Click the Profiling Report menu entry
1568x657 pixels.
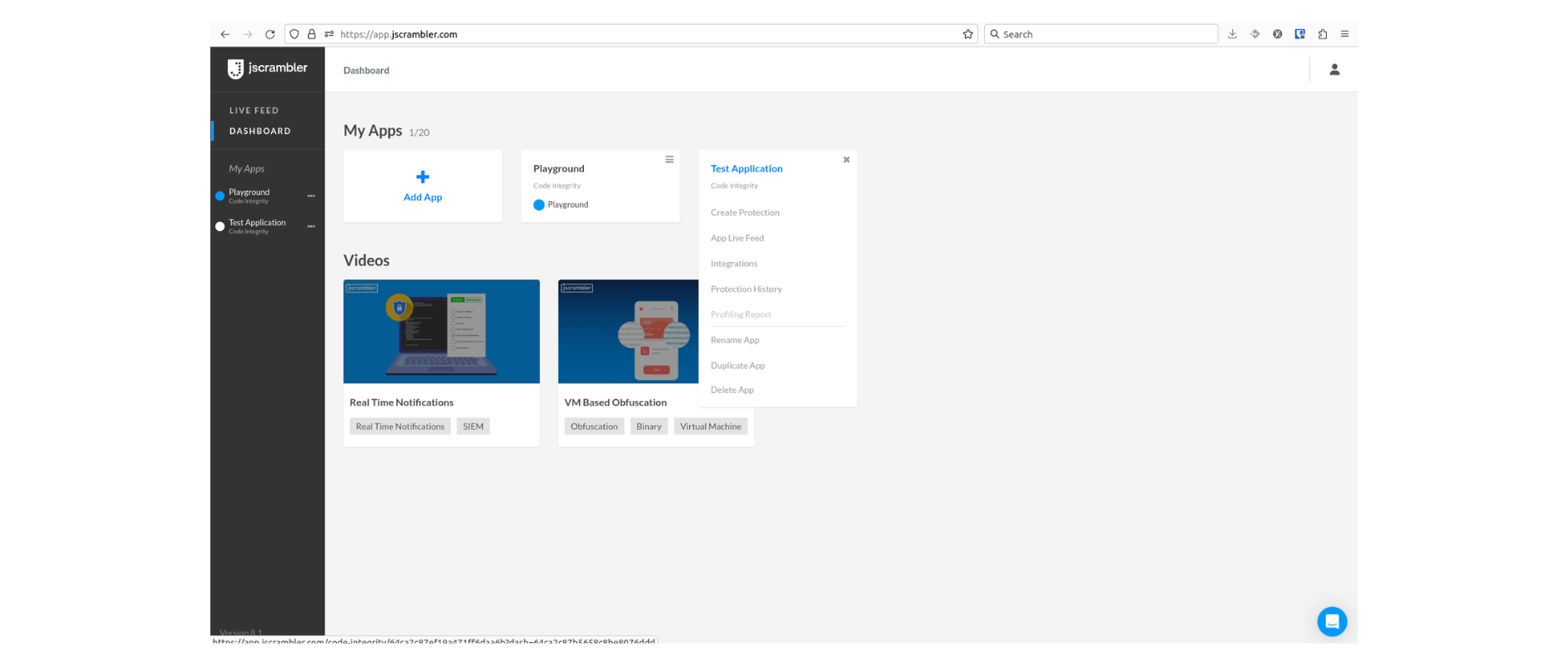coord(741,314)
